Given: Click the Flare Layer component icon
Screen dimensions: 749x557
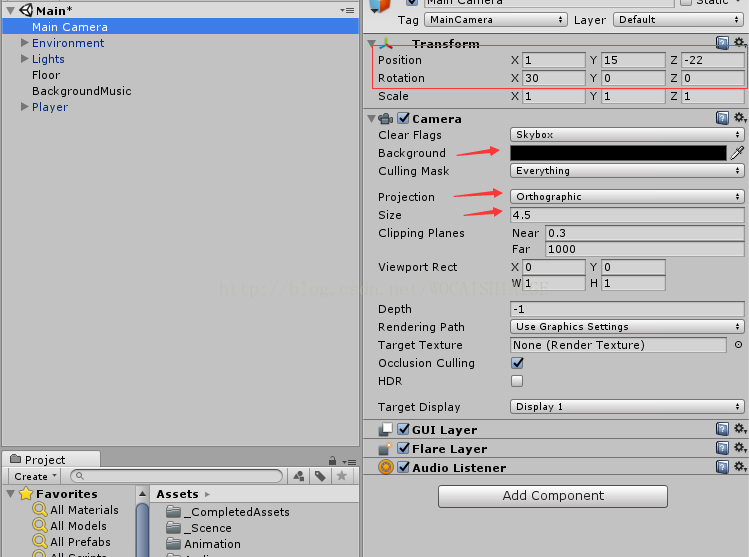Looking at the screenshot, I should click(x=385, y=449).
